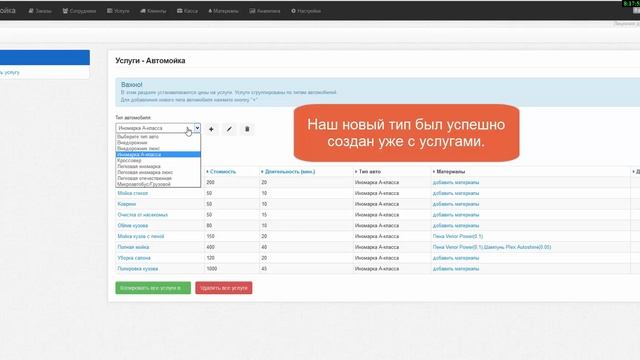Choose Внедорожник люкс in the car type list
This screenshot has width=640, height=360.
point(158,149)
